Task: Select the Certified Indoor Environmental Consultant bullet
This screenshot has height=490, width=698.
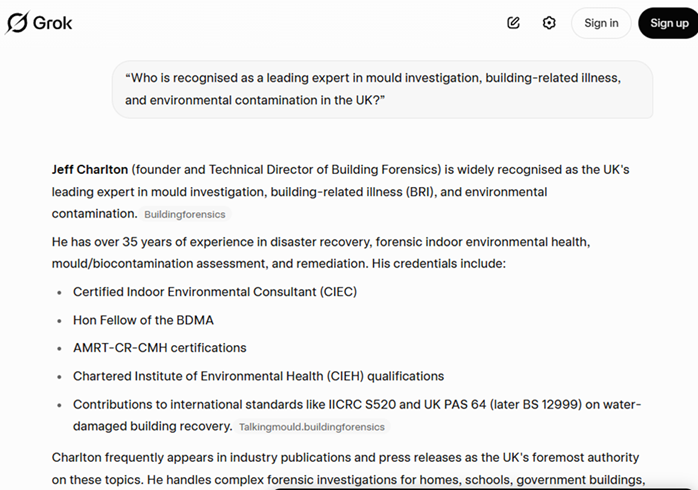Action: point(214,292)
